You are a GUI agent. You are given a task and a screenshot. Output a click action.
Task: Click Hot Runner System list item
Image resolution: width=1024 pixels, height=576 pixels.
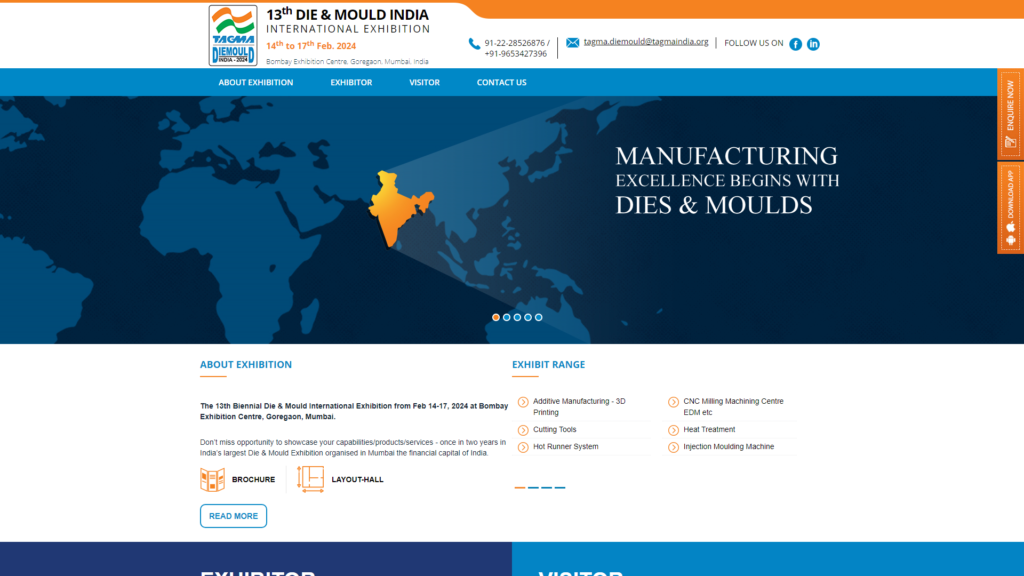point(566,447)
